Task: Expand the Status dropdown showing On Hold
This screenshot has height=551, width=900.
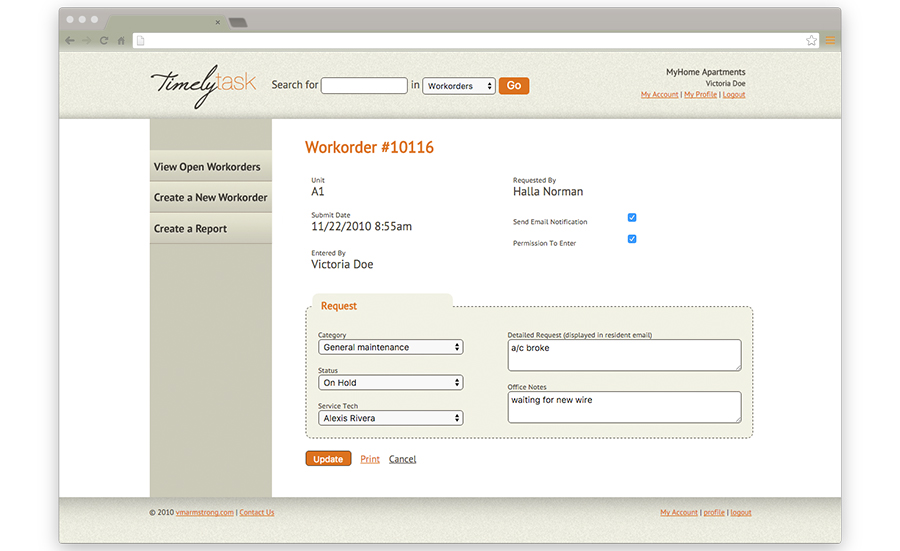Action: pyautogui.click(x=391, y=383)
